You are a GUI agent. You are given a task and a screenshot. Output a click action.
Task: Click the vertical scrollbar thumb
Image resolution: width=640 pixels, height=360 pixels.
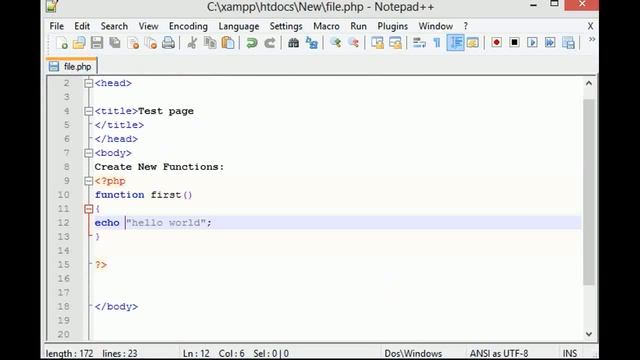coord(589,192)
